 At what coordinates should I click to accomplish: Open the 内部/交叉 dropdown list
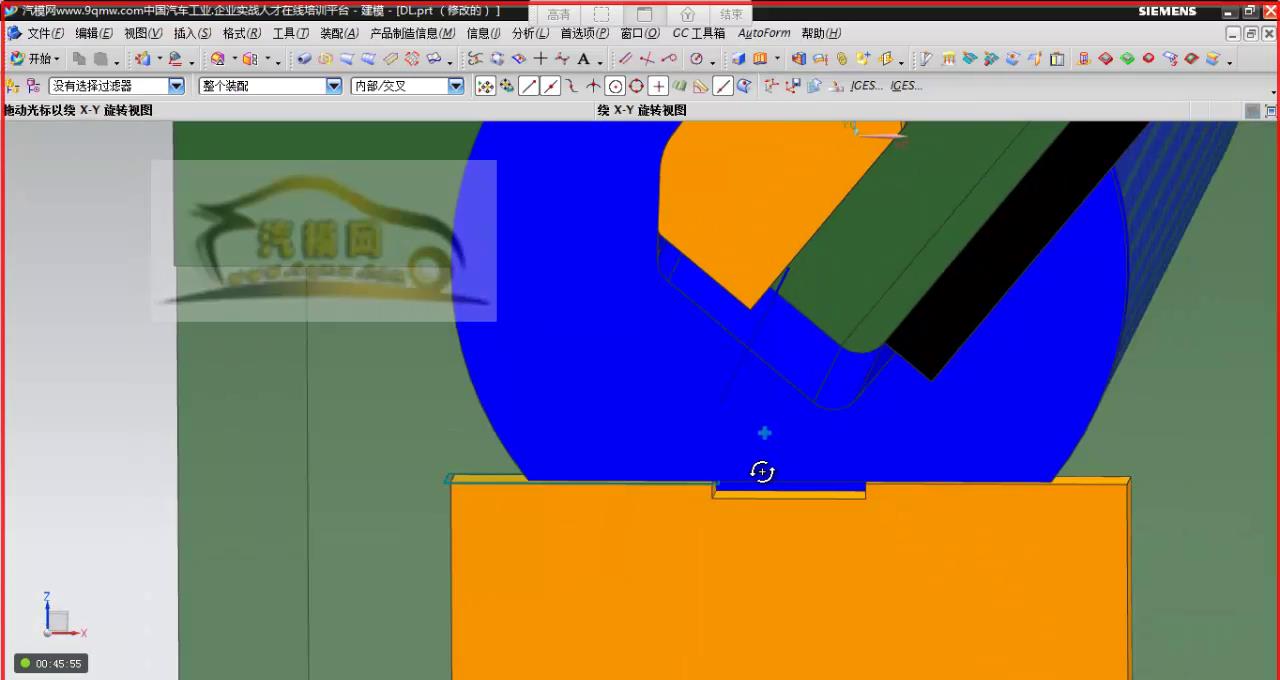tap(456, 86)
